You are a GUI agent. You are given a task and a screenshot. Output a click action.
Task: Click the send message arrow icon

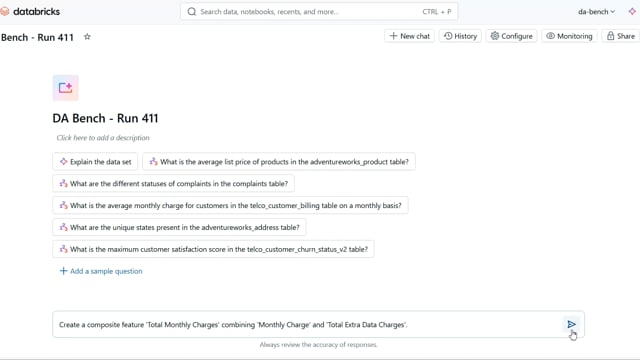tap(571, 324)
